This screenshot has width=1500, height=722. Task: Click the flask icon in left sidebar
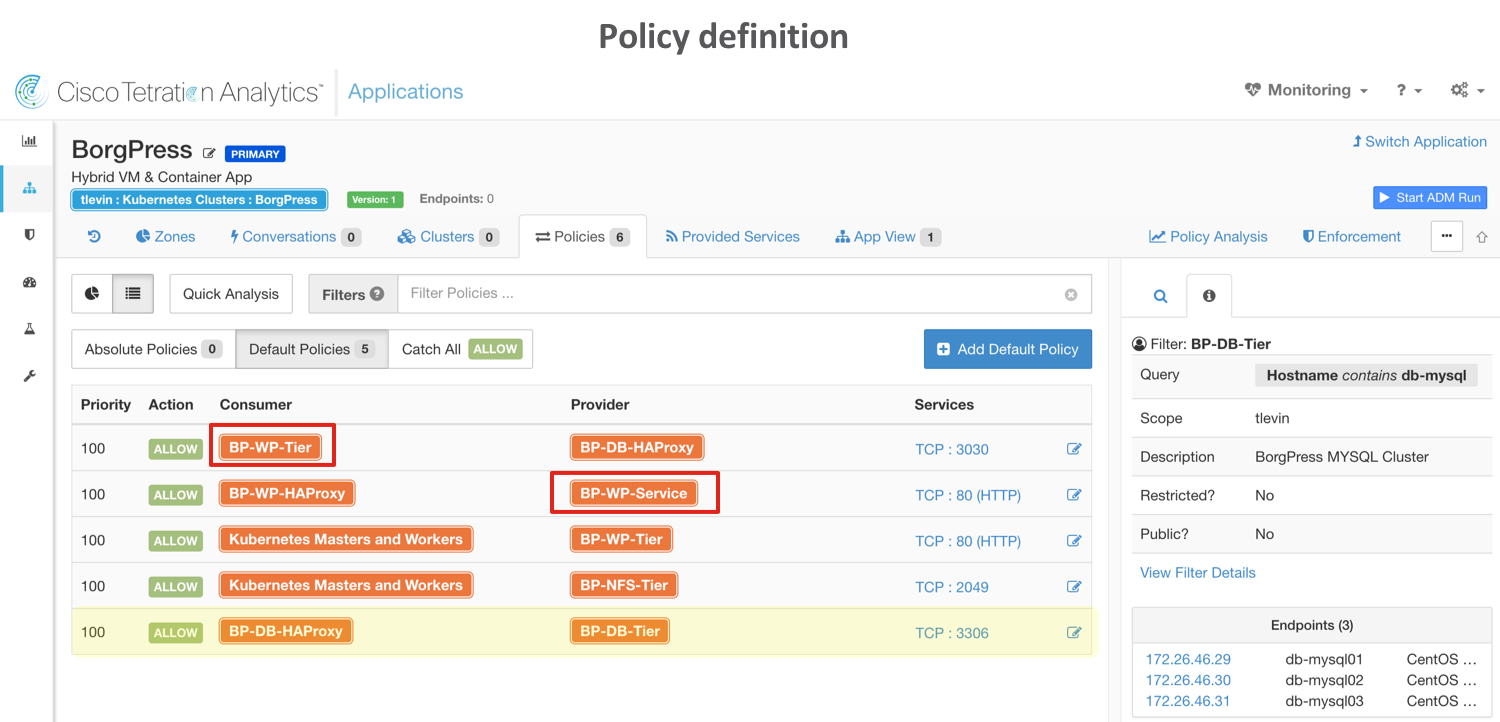(x=29, y=329)
